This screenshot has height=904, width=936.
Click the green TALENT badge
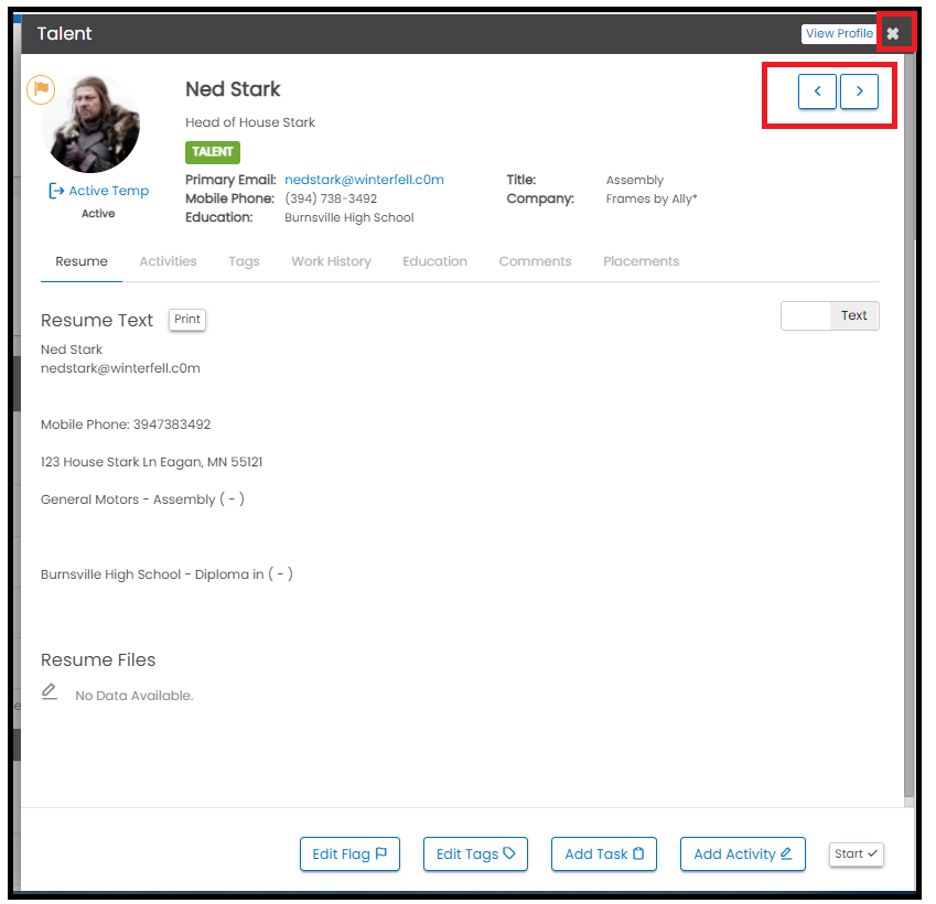[213, 152]
